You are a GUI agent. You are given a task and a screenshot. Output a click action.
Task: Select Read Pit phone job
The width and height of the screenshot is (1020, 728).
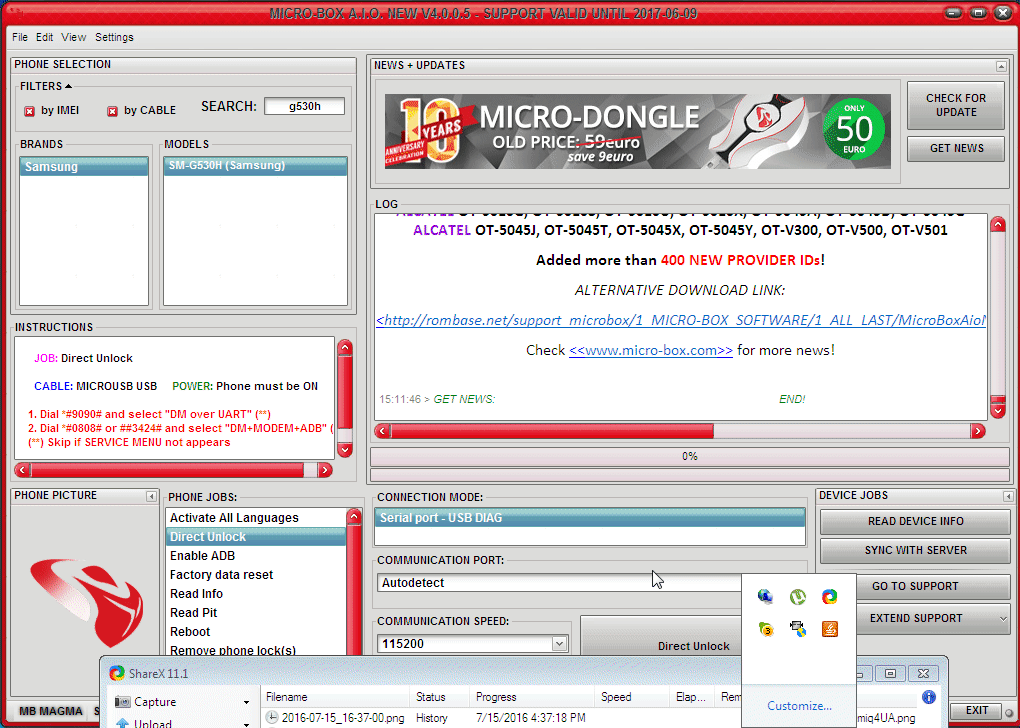click(256, 612)
